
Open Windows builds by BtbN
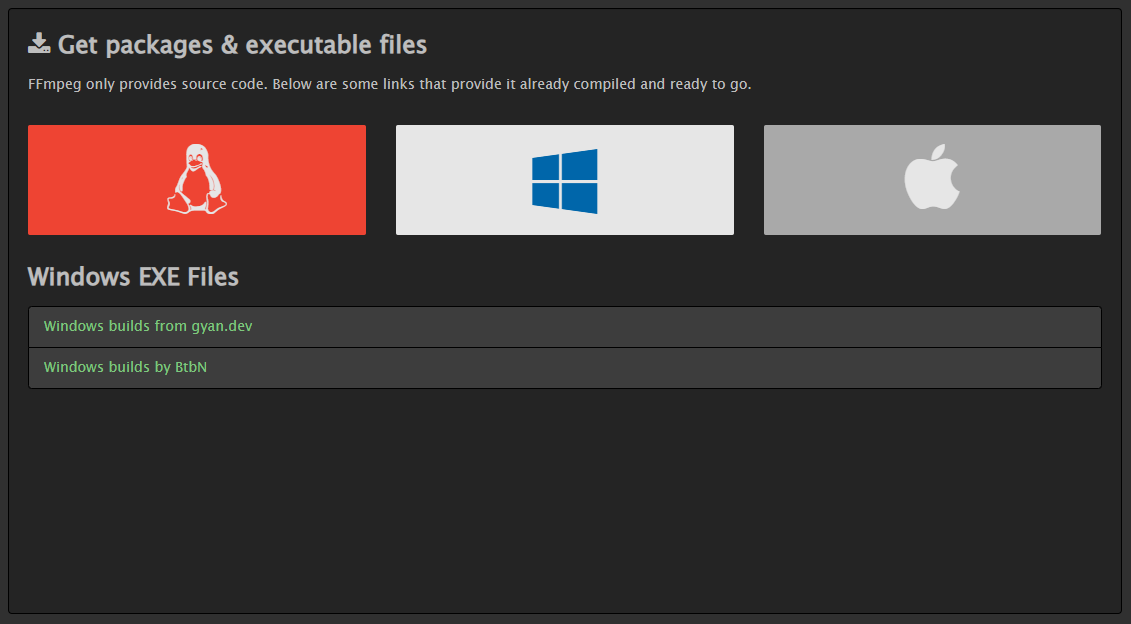tap(124, 367)
